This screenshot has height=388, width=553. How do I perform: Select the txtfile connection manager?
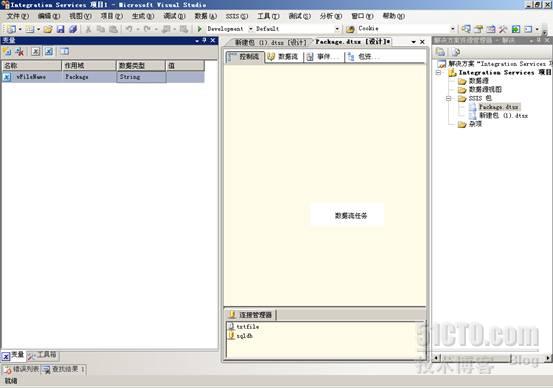click(x=244, y=327)
